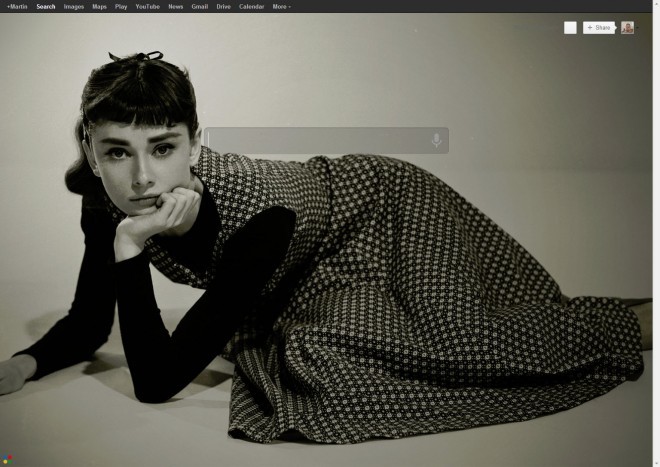This screenshot has width=660, height=467.
Task: Open Play from the navigation bar
Action: (121, 7)
